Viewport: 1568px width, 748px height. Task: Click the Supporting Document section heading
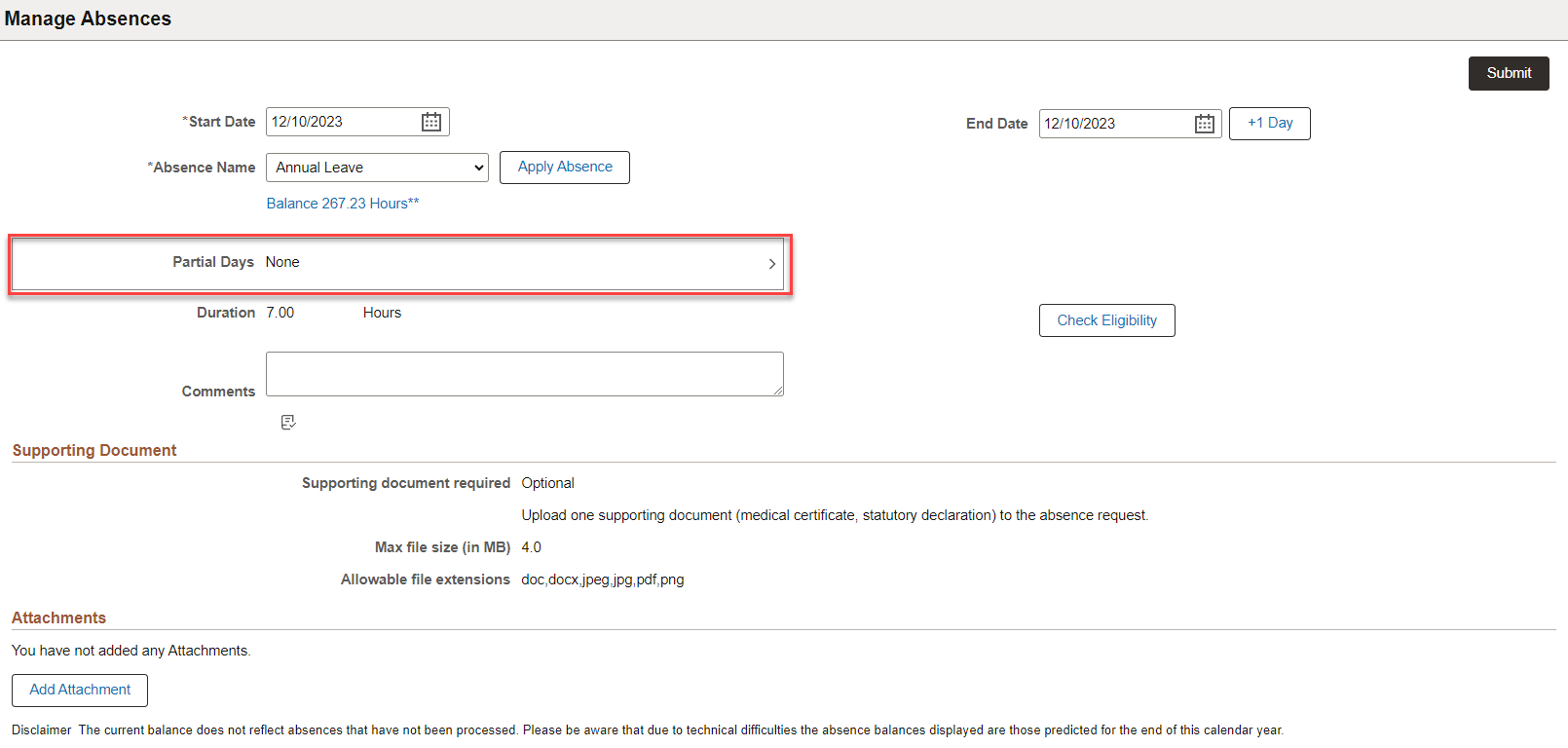(94, 450)
